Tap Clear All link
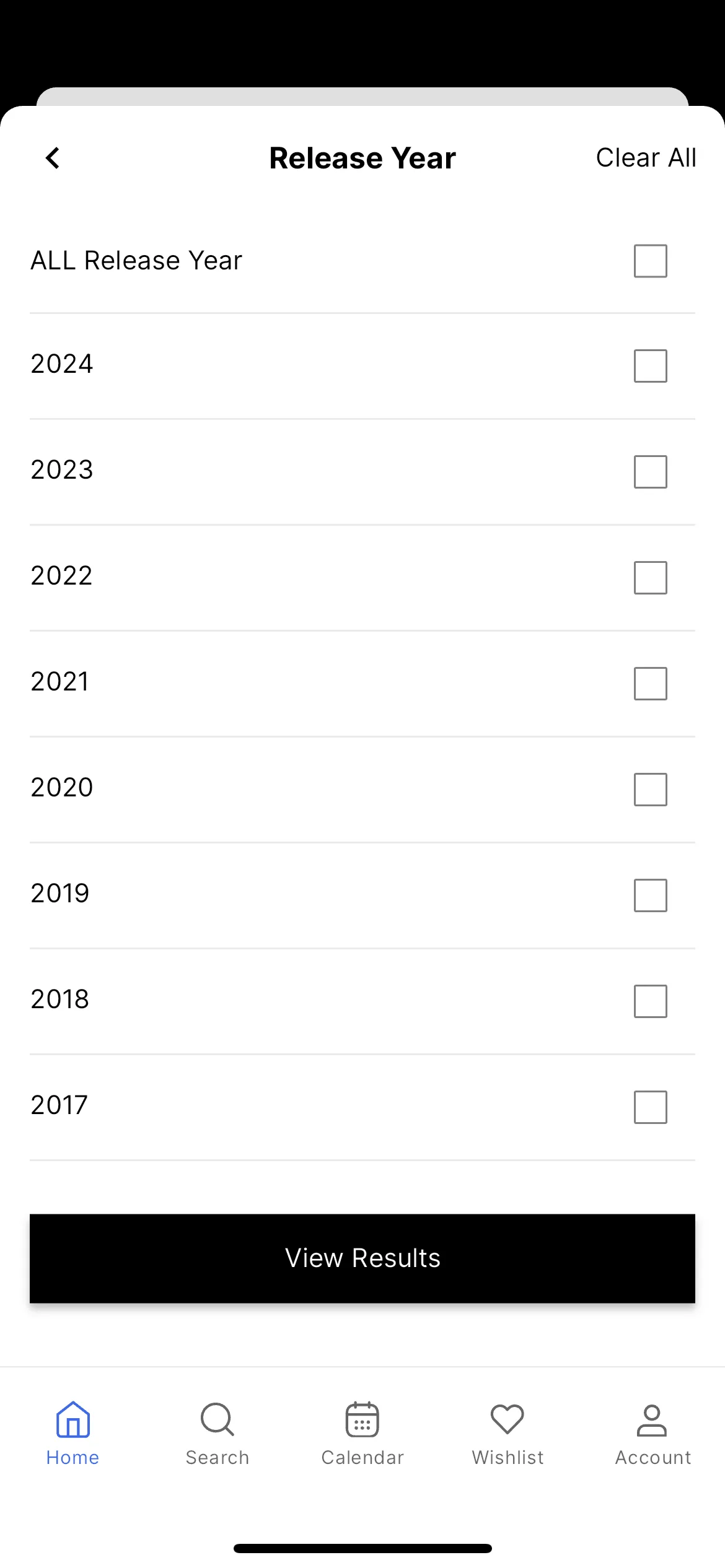The height and width of the screenshot is (1568, 725). [646, 158]
